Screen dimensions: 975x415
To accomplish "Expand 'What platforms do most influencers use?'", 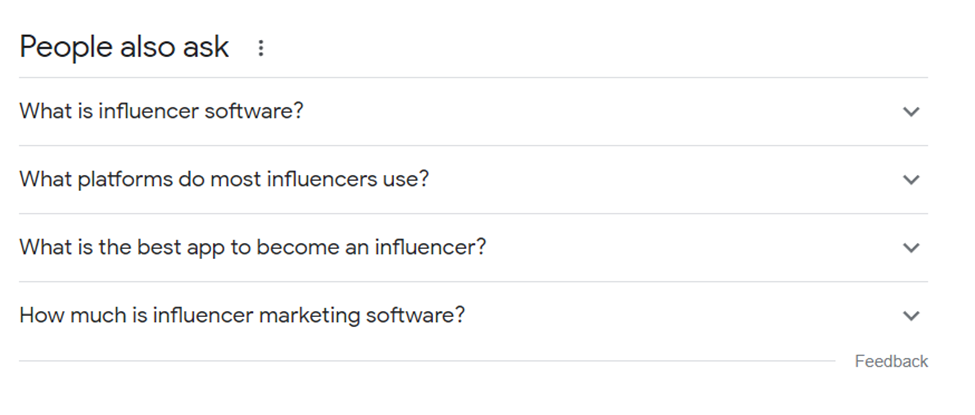I will point(224,179).
